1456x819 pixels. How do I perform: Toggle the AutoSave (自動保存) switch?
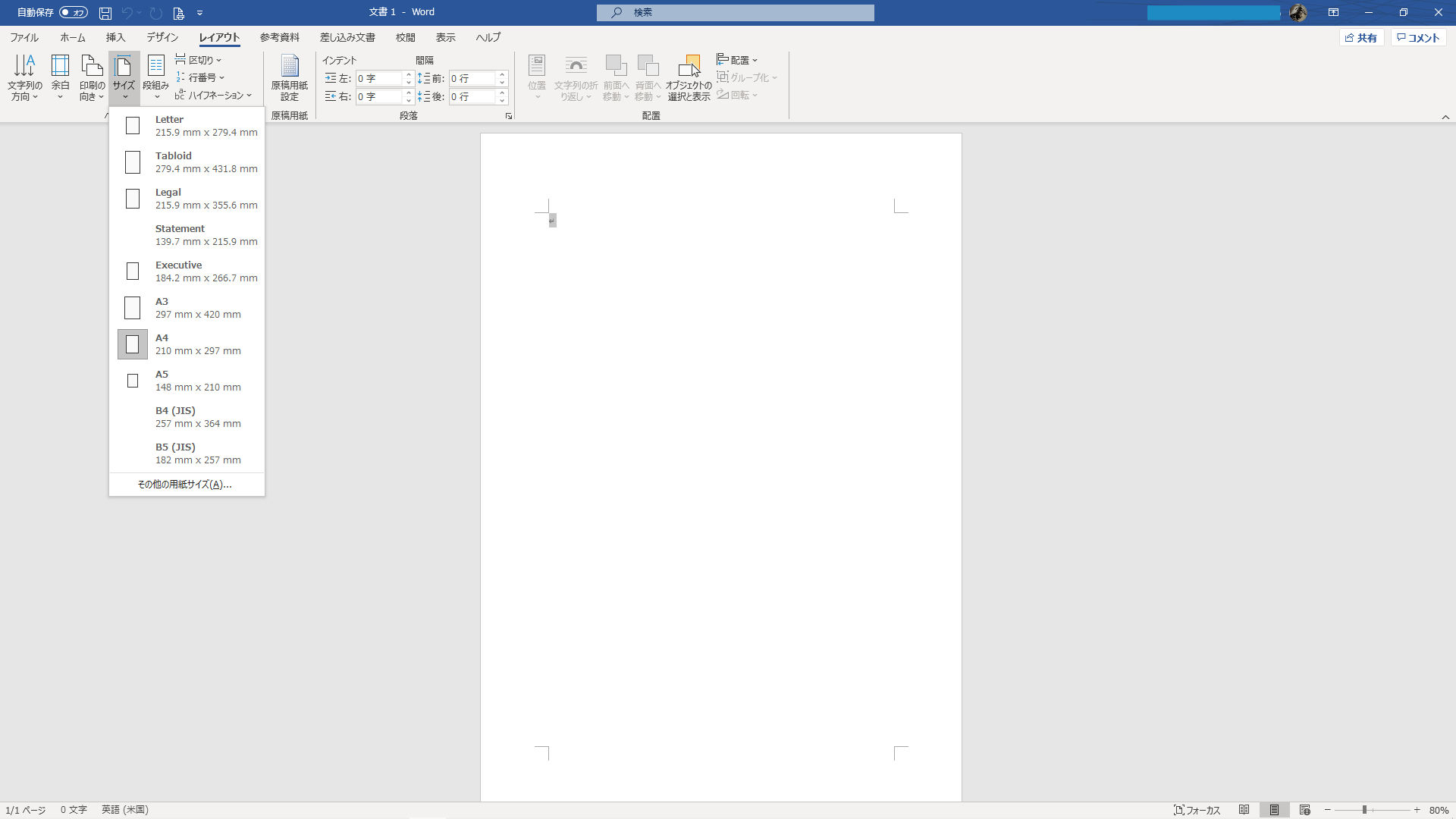(74, 13)
